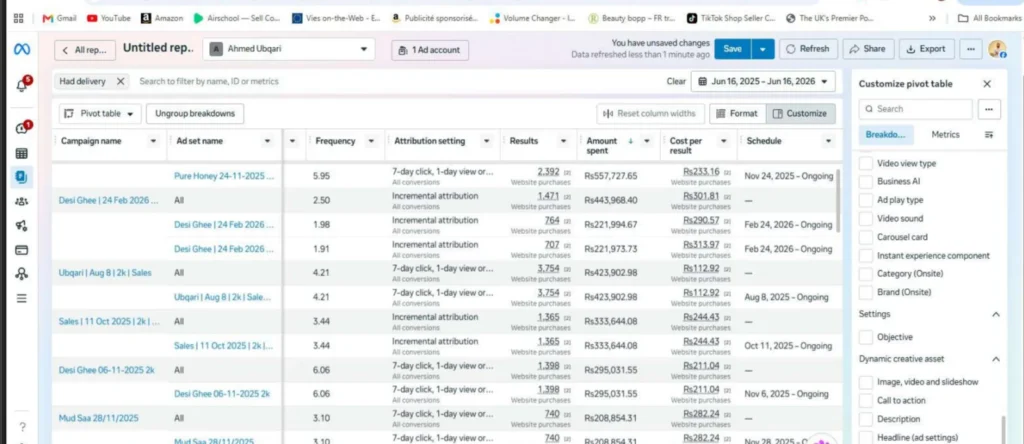Select the Format view button
Image resolution: width=1024 pixels, height=444 pixels.
point(737,114)
